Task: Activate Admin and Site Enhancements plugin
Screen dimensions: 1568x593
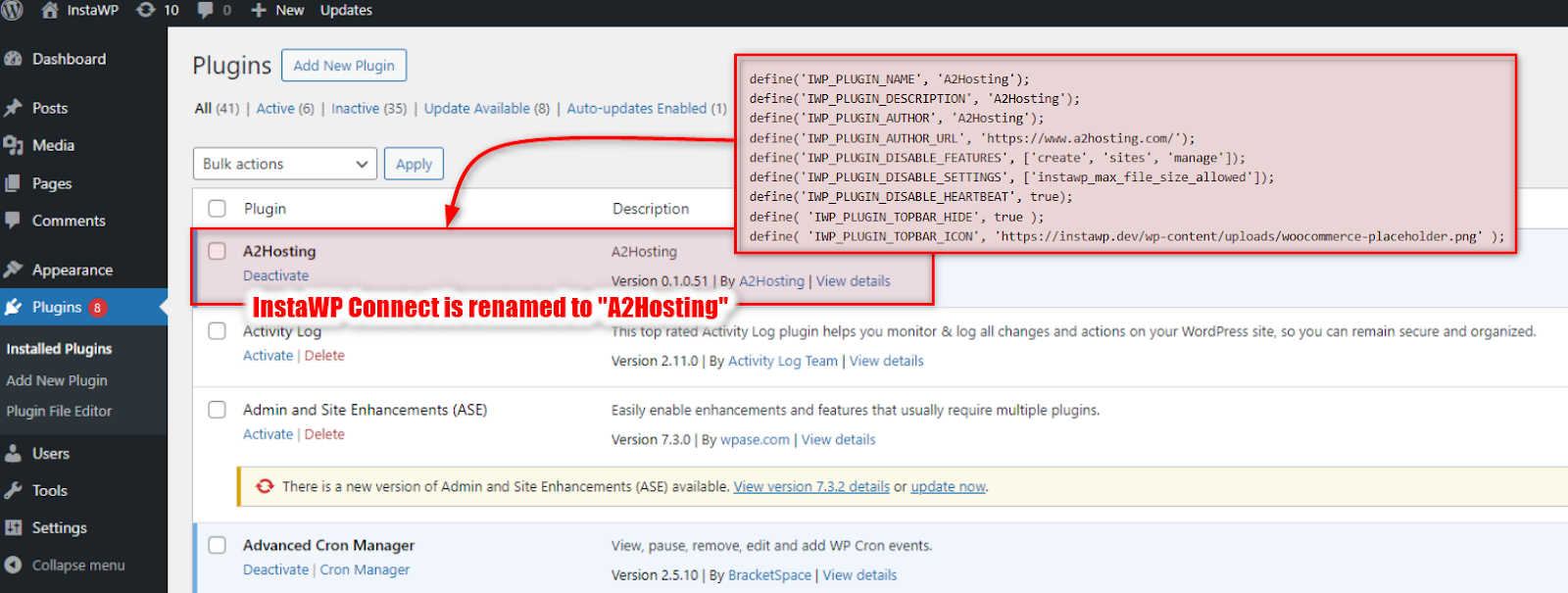Action: coord(268,434)
